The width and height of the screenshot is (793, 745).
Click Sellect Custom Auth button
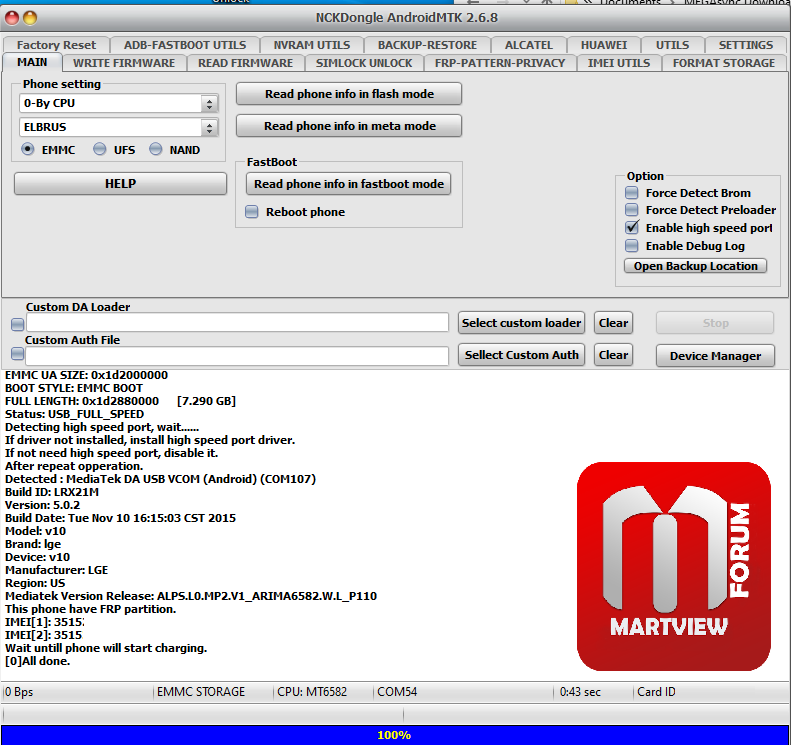click(x=521, y=355)
